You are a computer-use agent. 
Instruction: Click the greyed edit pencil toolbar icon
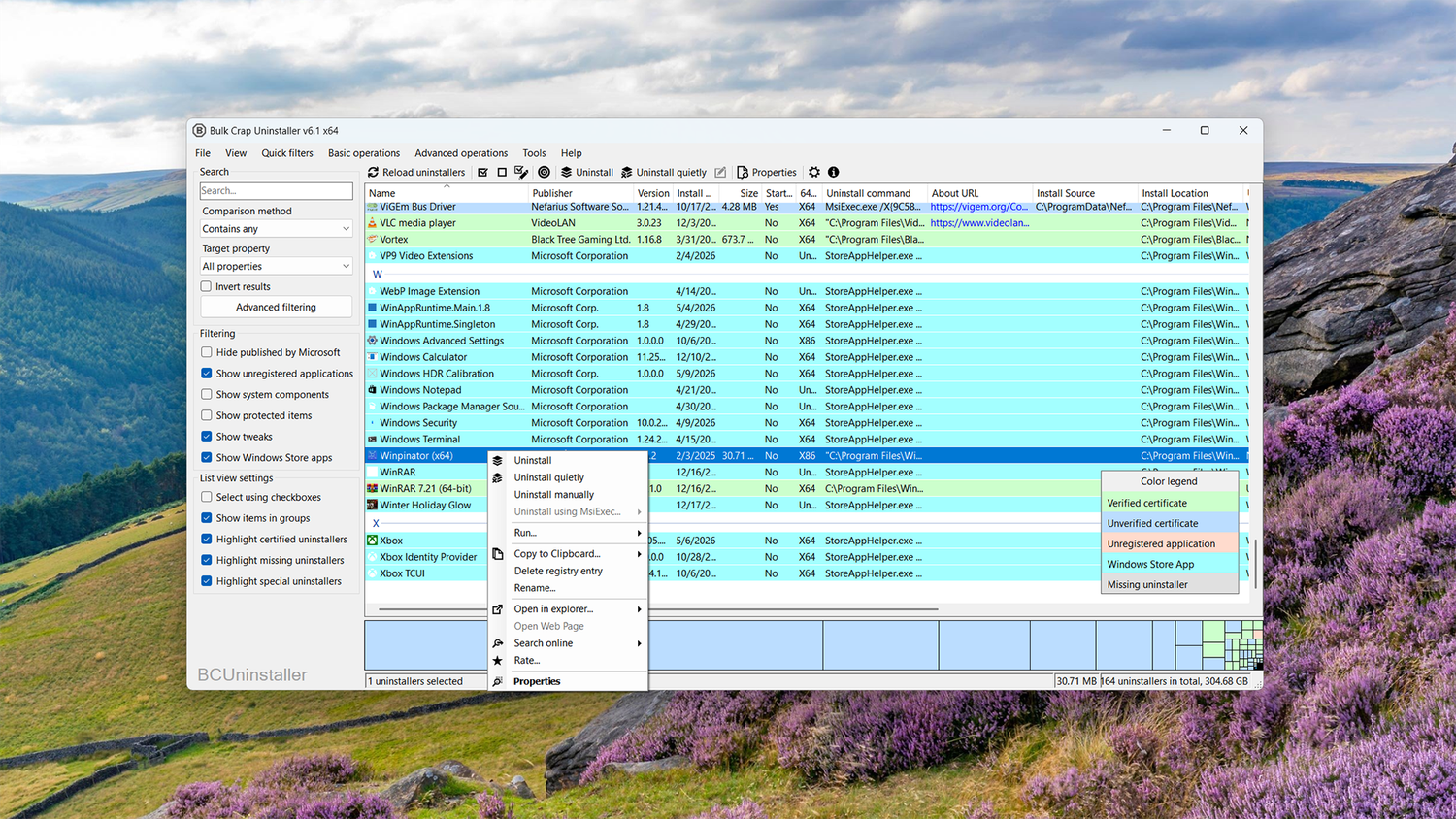pyautogui.click(x=720, y=172)
